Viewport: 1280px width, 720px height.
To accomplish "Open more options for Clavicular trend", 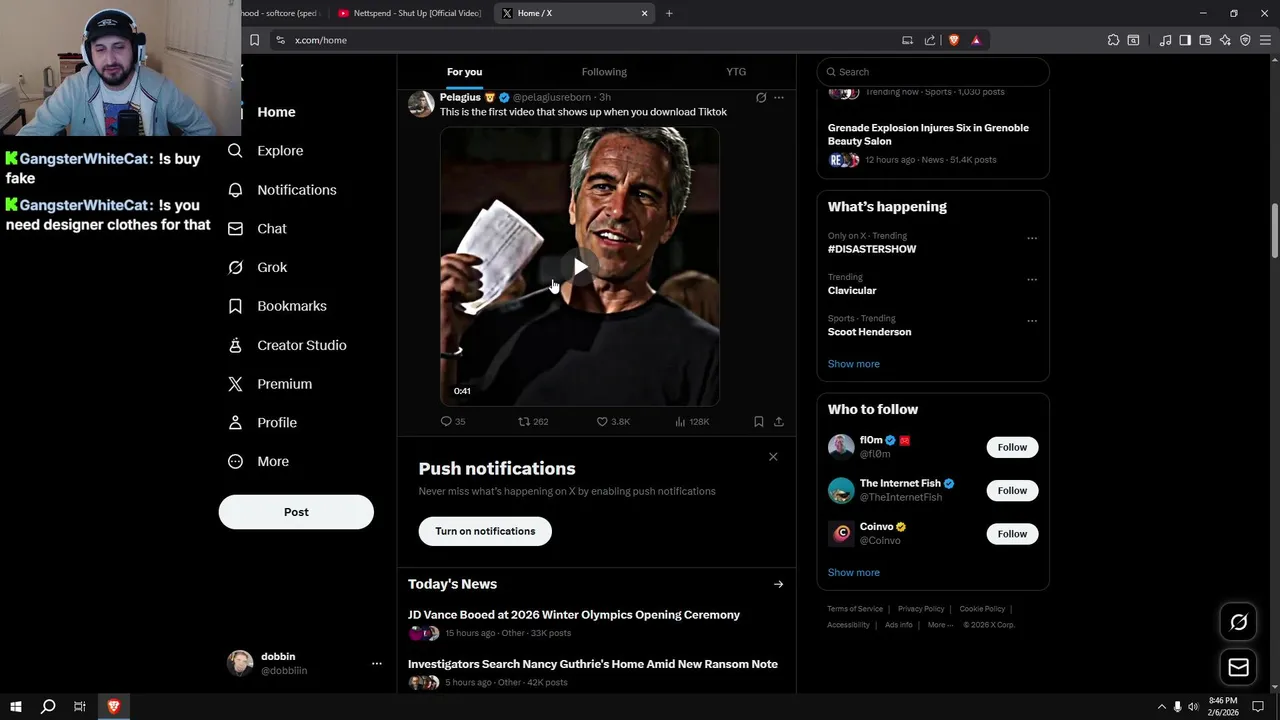I will tap(1032, 280).
